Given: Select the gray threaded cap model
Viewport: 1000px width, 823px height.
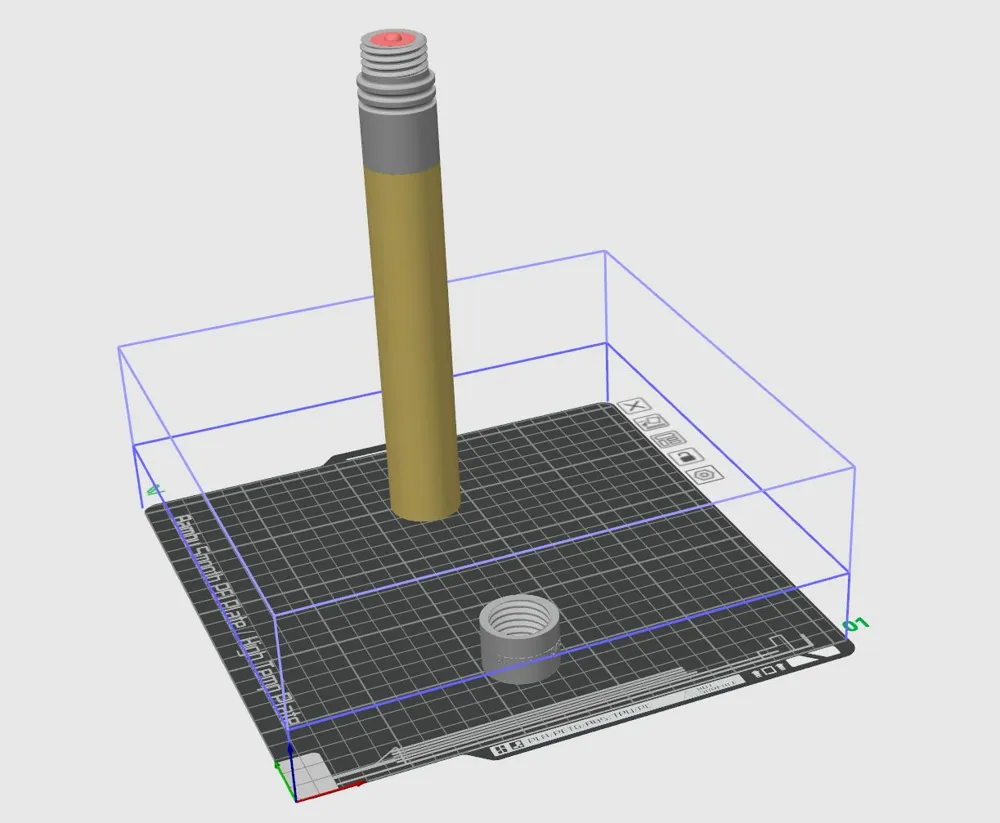Looking at the screenshot, I should coord(520,630).
